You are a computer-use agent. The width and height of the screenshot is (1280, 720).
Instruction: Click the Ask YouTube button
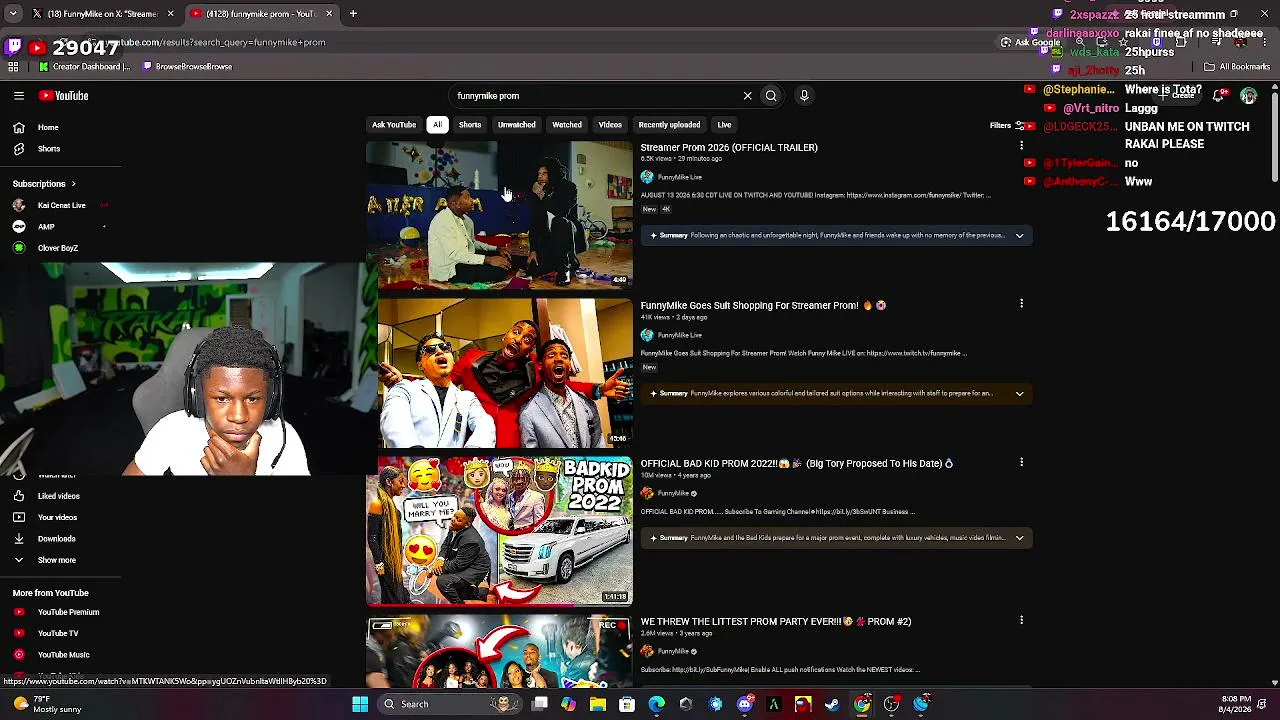click(x=394, y=125)
